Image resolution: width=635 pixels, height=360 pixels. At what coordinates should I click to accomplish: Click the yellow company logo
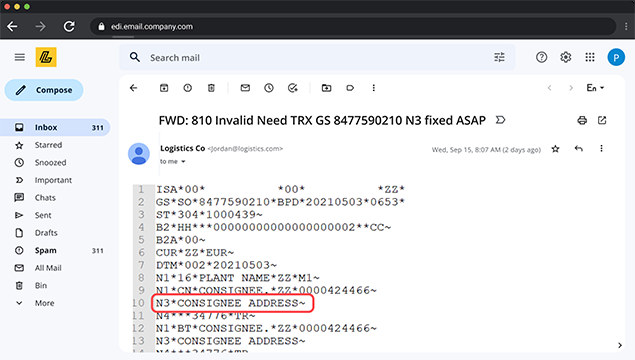[x=46, y=57]
